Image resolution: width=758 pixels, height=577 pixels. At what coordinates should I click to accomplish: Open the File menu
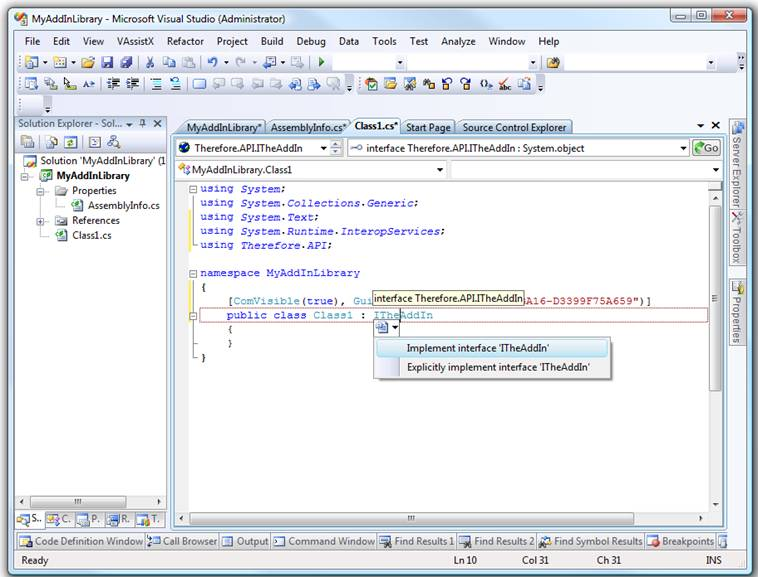(x=32, y=42)
